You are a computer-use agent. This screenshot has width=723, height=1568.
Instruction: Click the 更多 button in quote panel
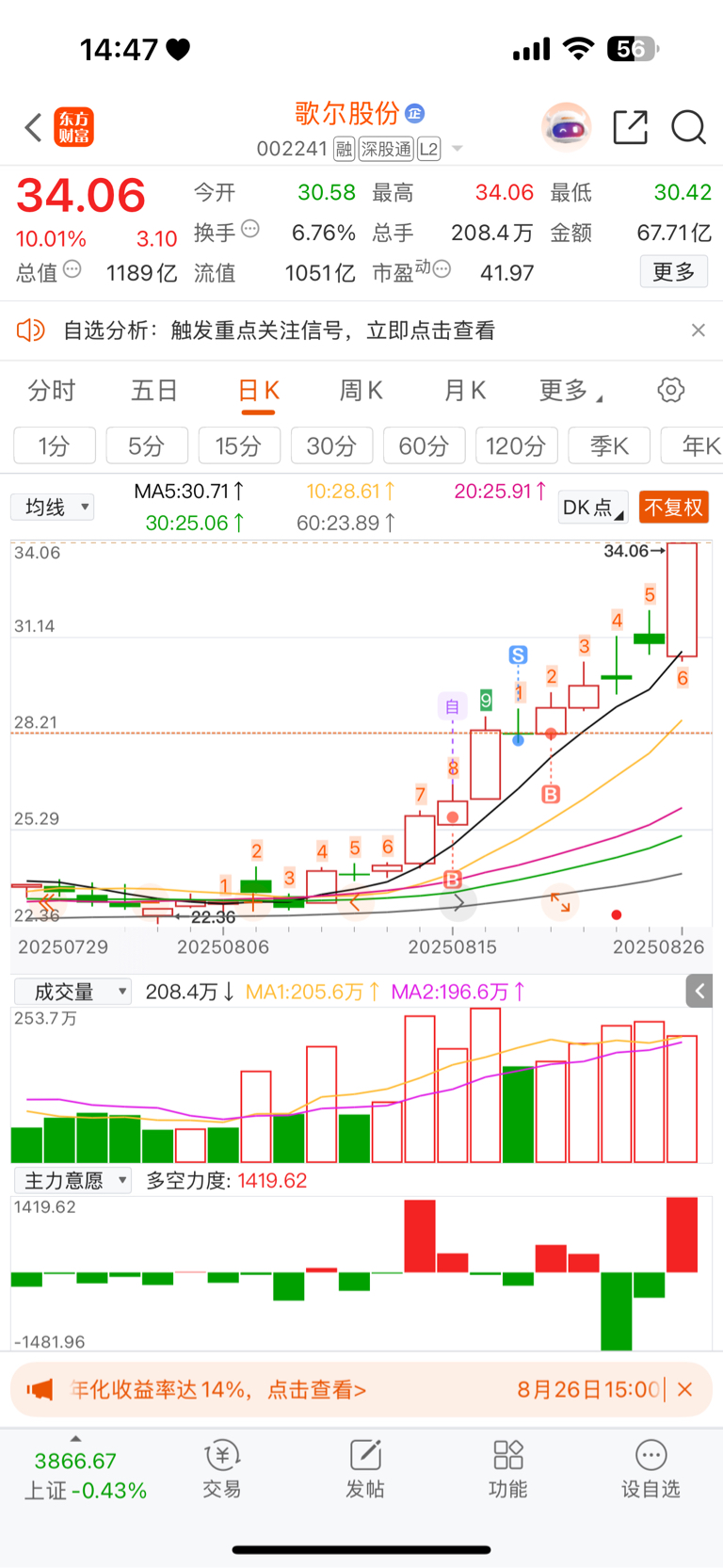click(x=674, y=272)
